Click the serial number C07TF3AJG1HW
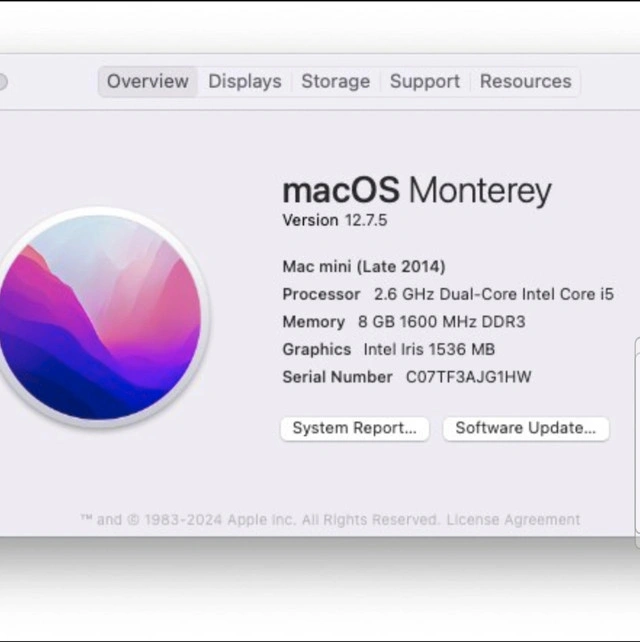 [468, 377]
